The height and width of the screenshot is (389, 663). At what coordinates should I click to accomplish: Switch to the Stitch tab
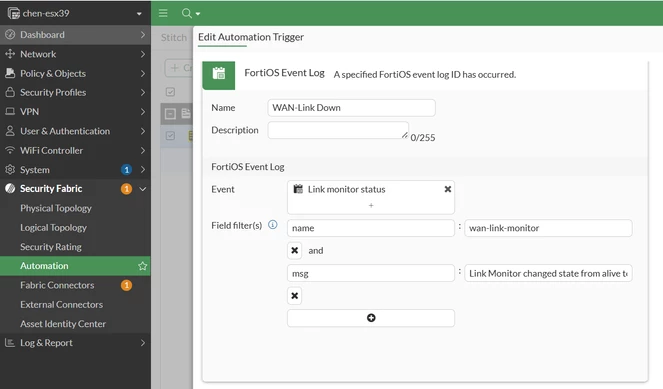pos(174,38)
